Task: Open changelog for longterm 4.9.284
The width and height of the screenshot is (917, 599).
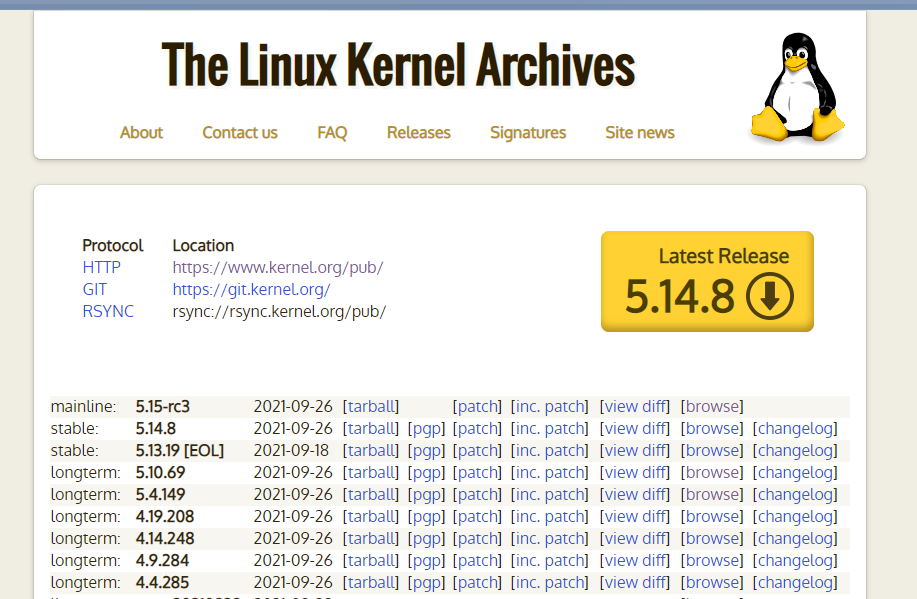Action: [x=795, y=560]
